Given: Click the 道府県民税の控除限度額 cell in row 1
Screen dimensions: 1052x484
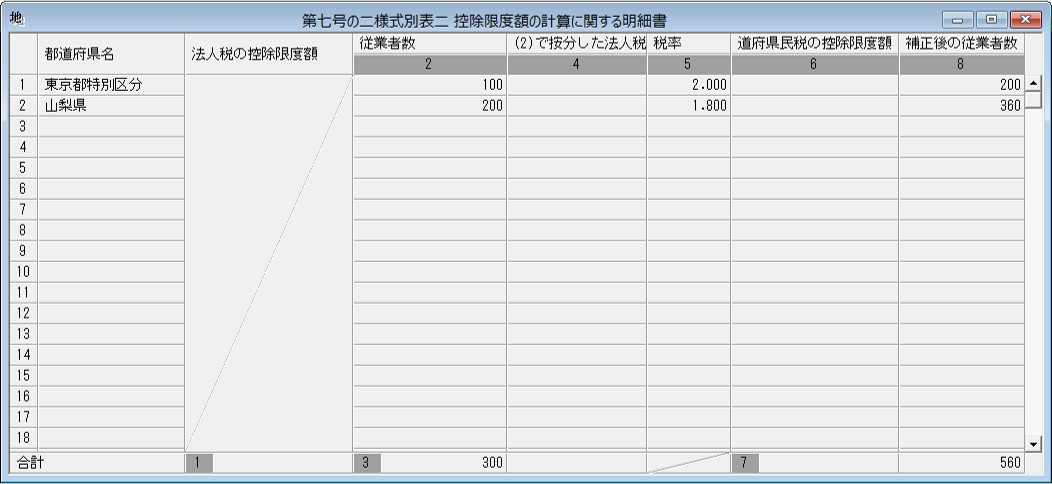Looking at the screenshot, I should pos(814,85).
